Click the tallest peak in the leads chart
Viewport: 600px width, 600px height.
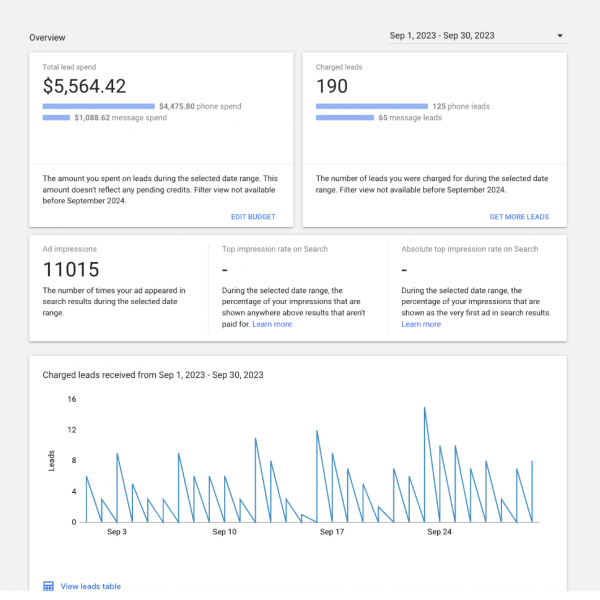click(425, 408)
